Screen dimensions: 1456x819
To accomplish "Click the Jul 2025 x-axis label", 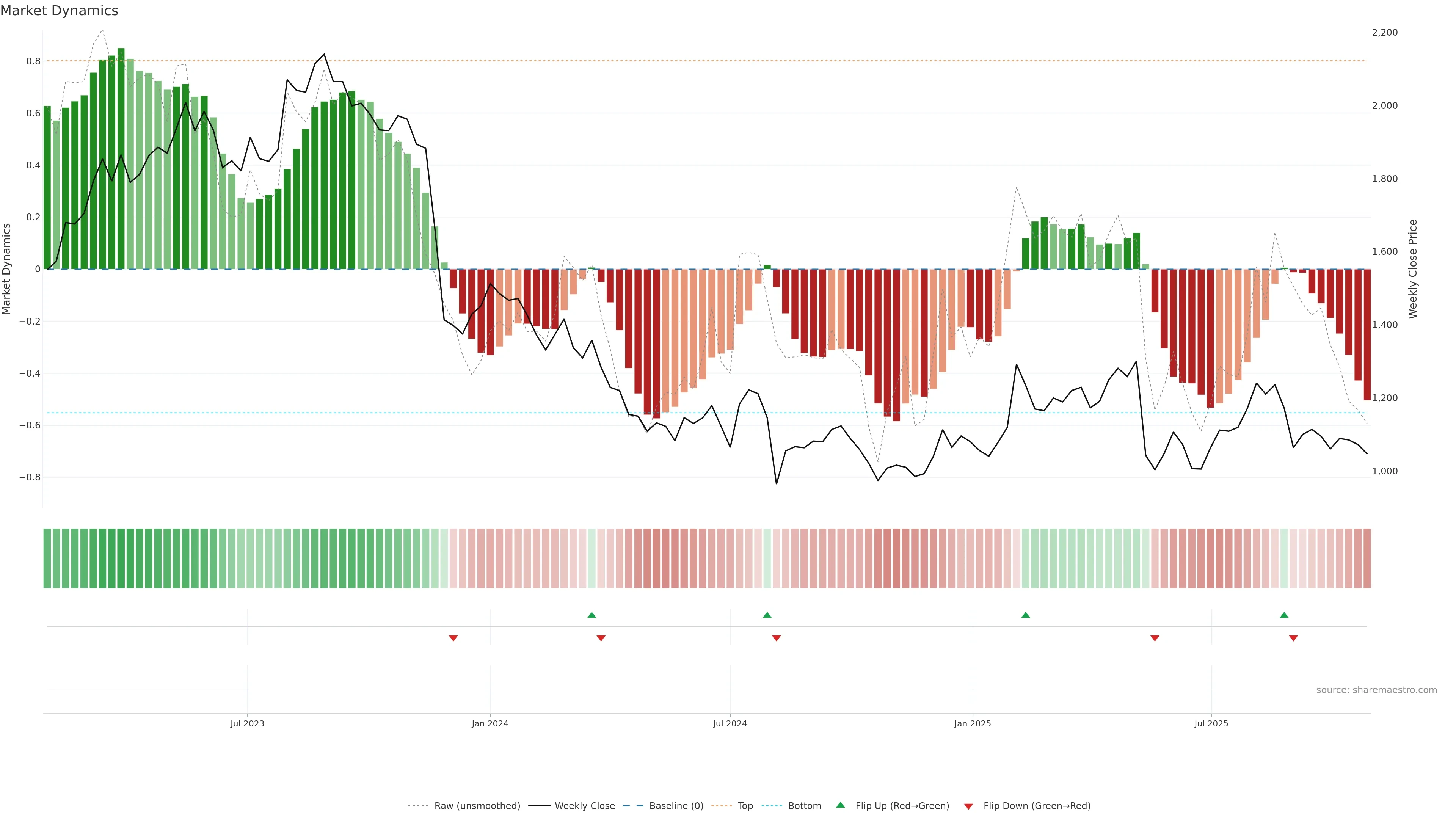I will (x=1211, y=723).
